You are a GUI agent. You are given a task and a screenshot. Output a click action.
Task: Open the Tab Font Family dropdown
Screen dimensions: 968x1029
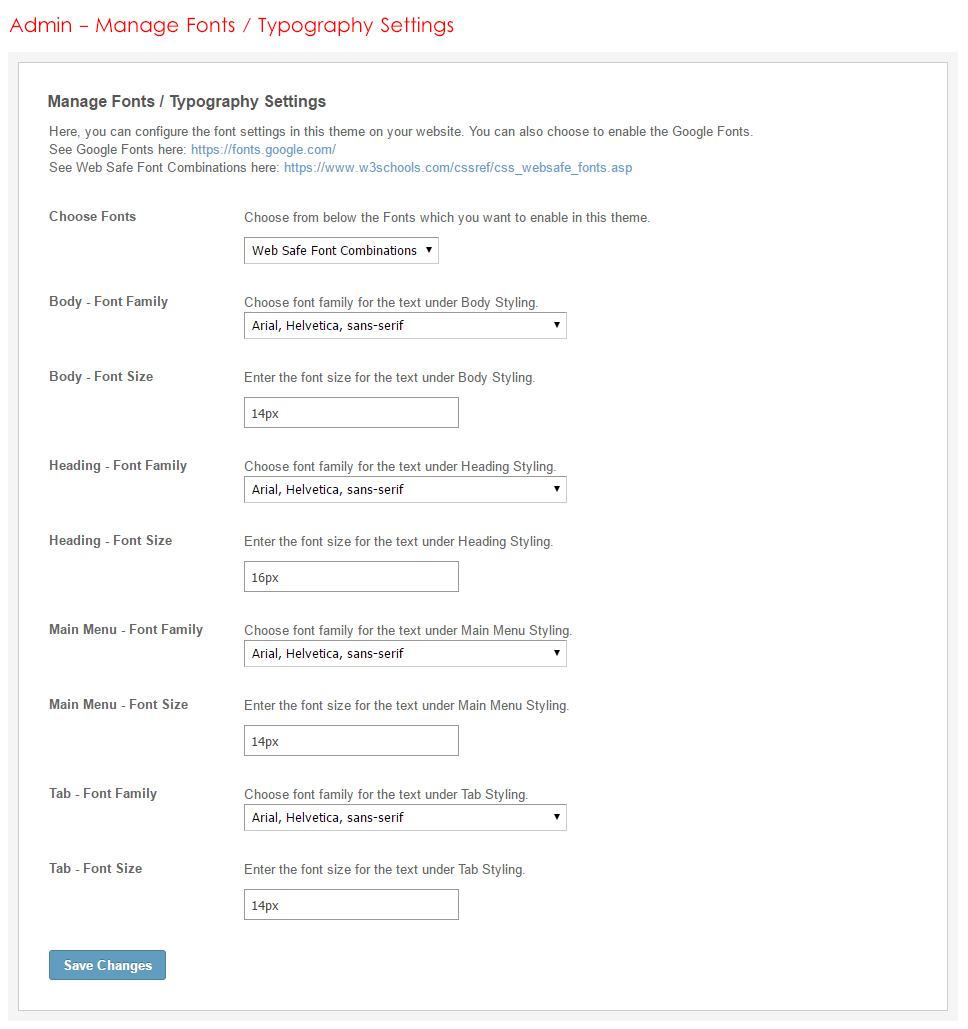(405, 818)
